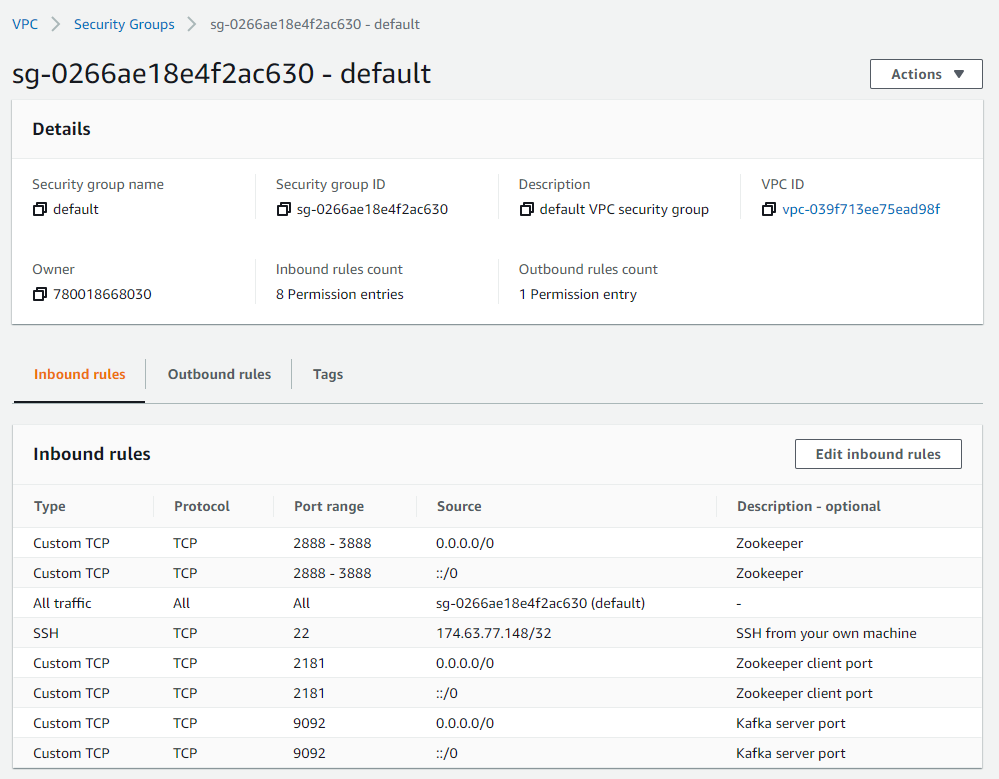The image size is (999, 779).
Task: Open the Actions dropdown menu
Action: [x=926, y=74]
